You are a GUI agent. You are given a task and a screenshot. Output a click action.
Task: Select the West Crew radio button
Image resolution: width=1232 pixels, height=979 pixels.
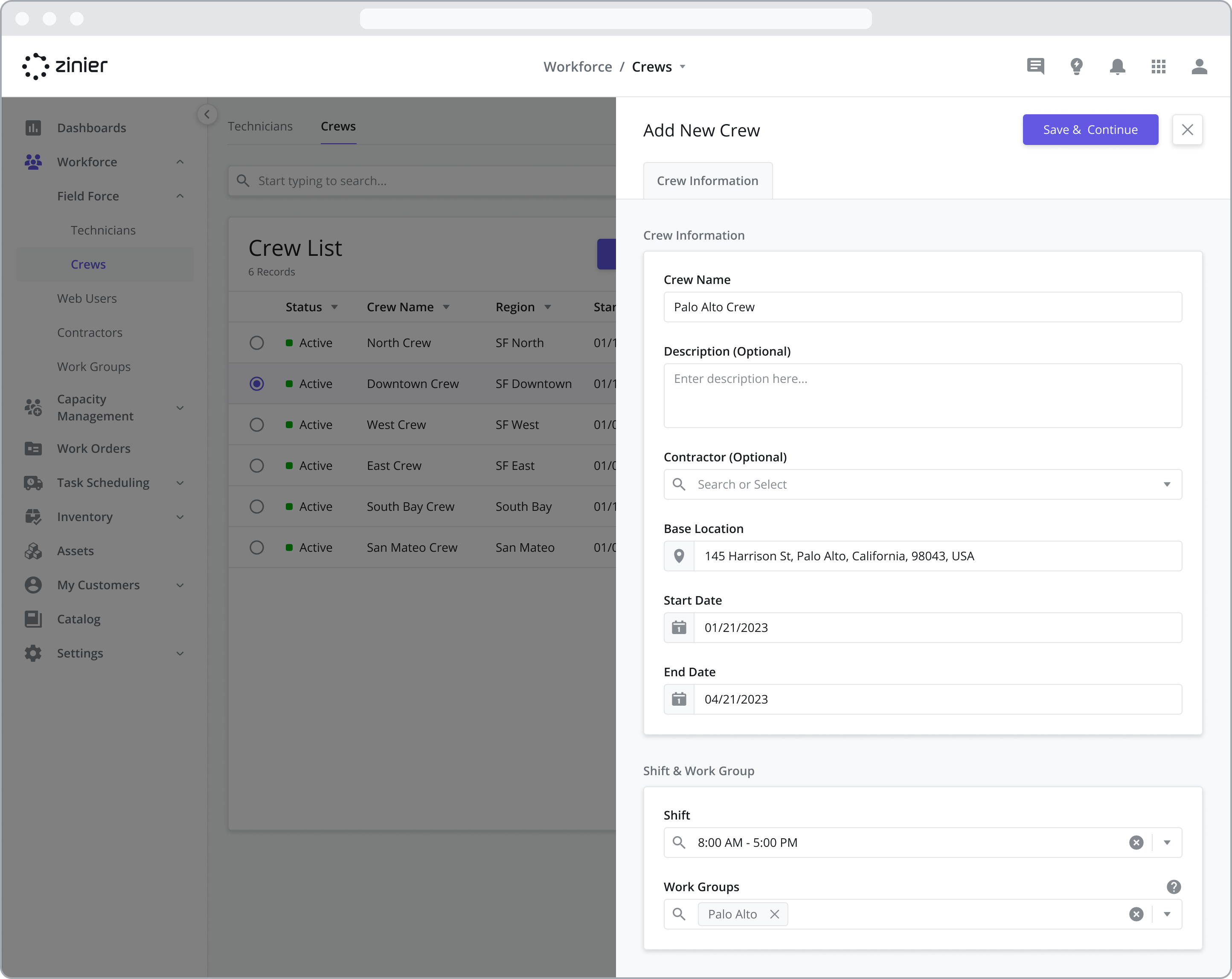click(256, 425)
